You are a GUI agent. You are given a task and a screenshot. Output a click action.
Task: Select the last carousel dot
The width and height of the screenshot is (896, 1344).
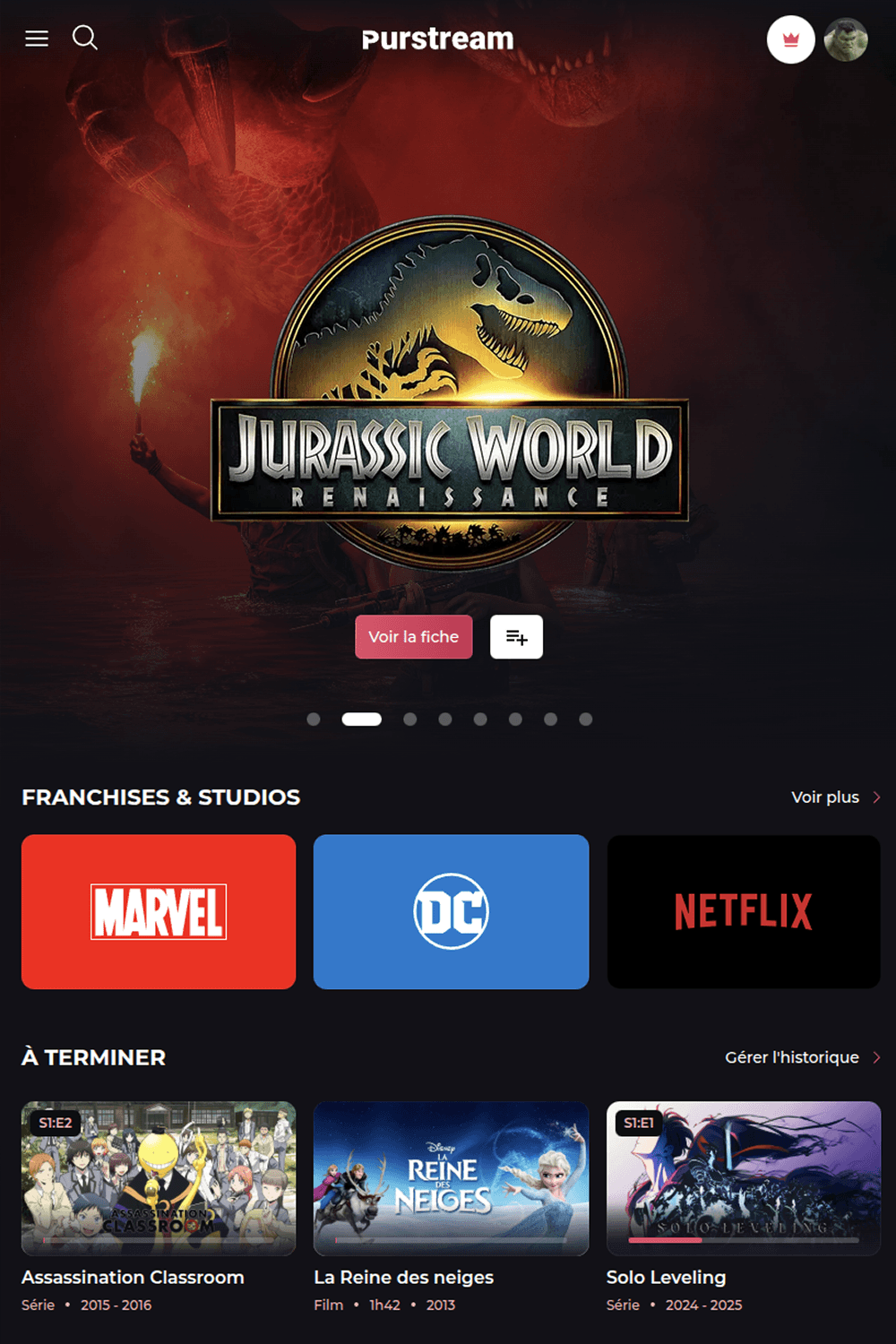pos(585,719)
